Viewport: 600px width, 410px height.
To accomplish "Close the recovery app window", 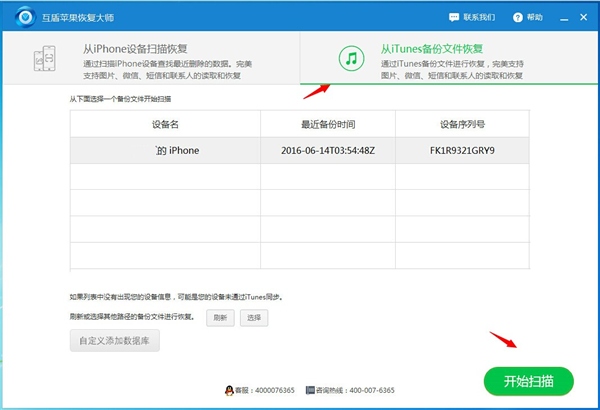I will coord(584,17).
